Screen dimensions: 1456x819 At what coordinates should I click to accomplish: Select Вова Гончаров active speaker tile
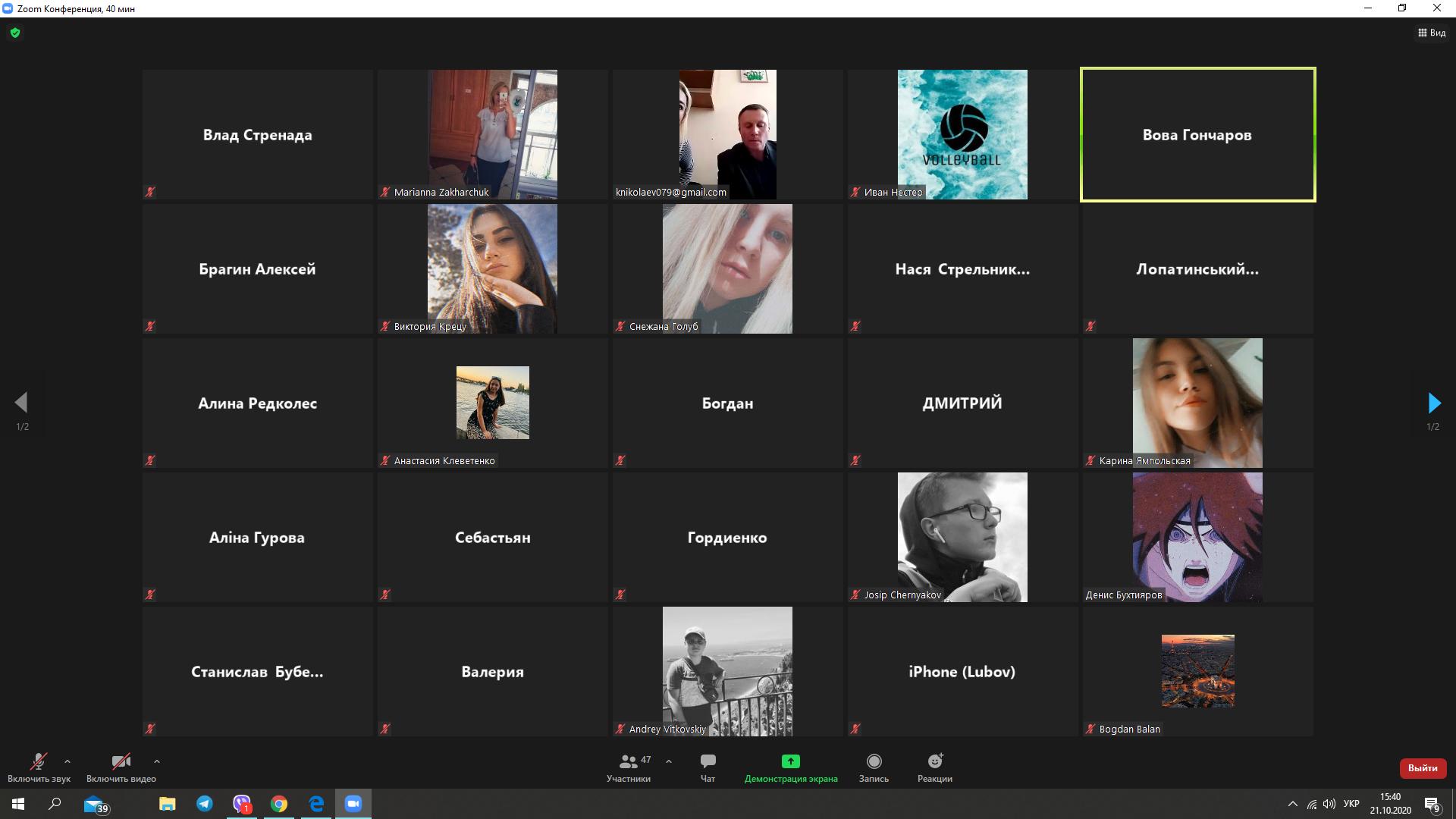[1197, 135]
